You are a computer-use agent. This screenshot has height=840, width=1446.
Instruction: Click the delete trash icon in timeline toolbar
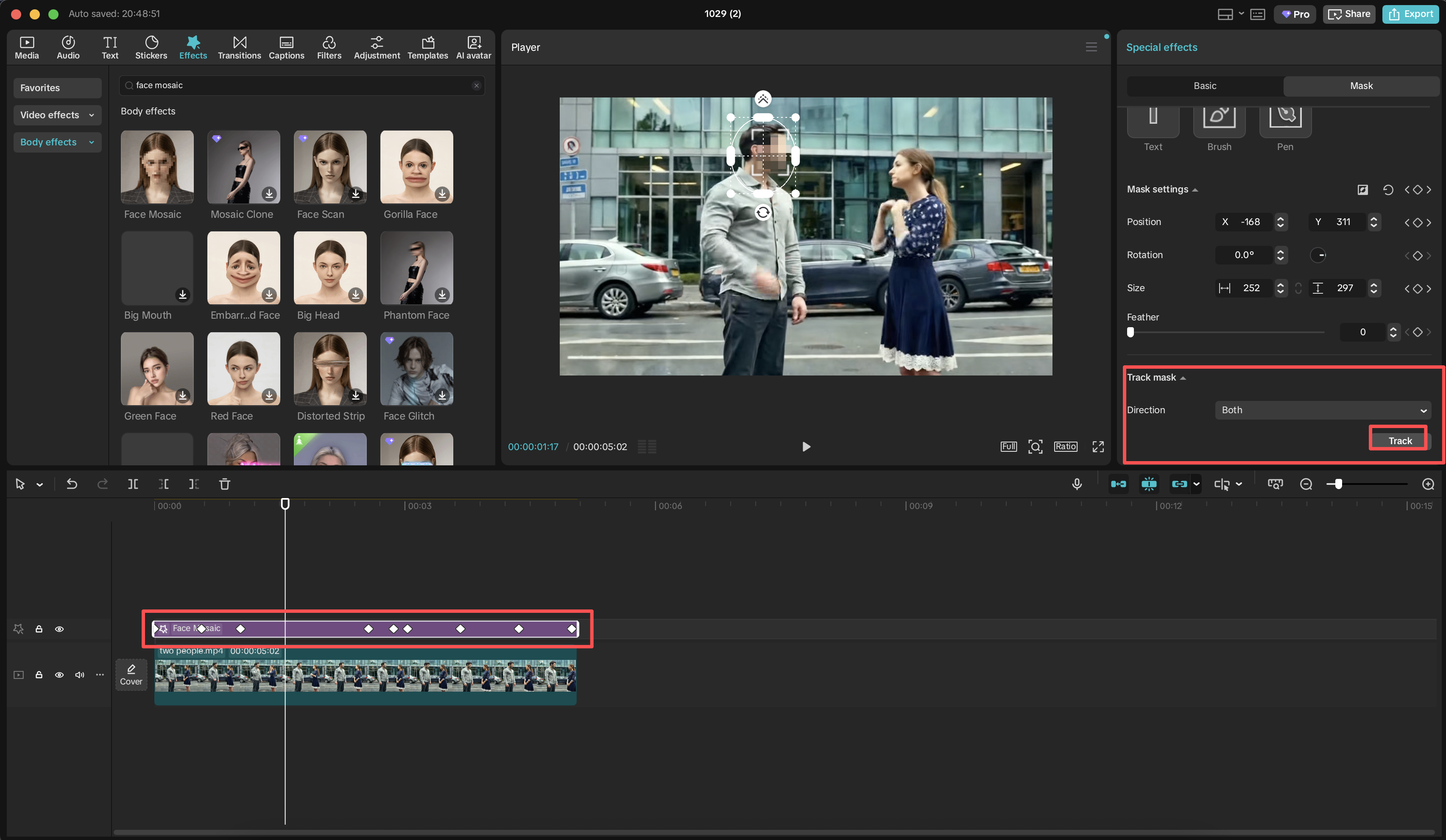coord(224,484)
